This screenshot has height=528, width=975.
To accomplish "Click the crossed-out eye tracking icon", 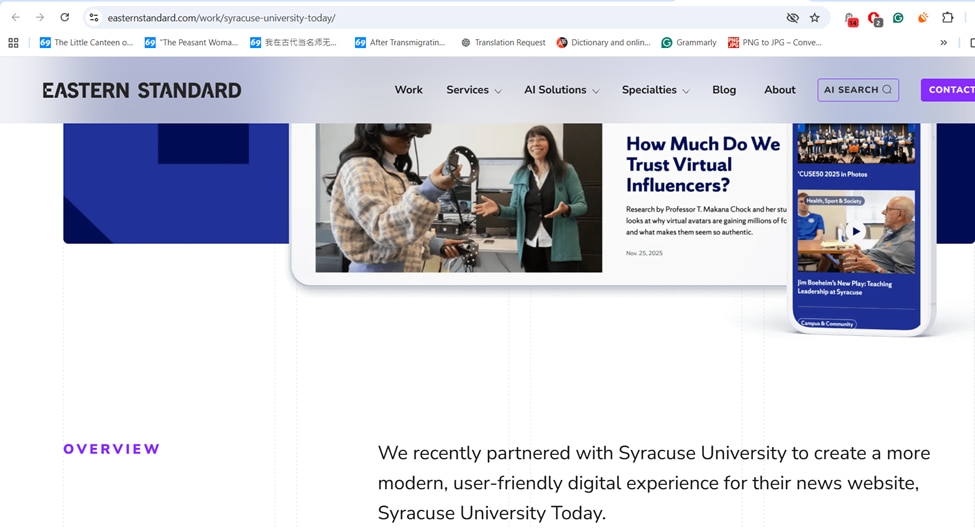I will pos(792,17).
